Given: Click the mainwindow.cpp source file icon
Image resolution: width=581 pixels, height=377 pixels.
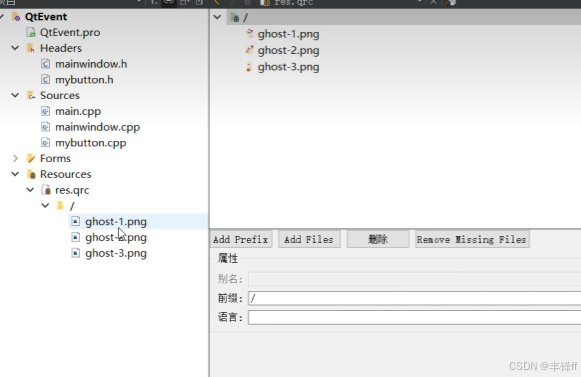Looking at the screenshot, I should point(46,127).
